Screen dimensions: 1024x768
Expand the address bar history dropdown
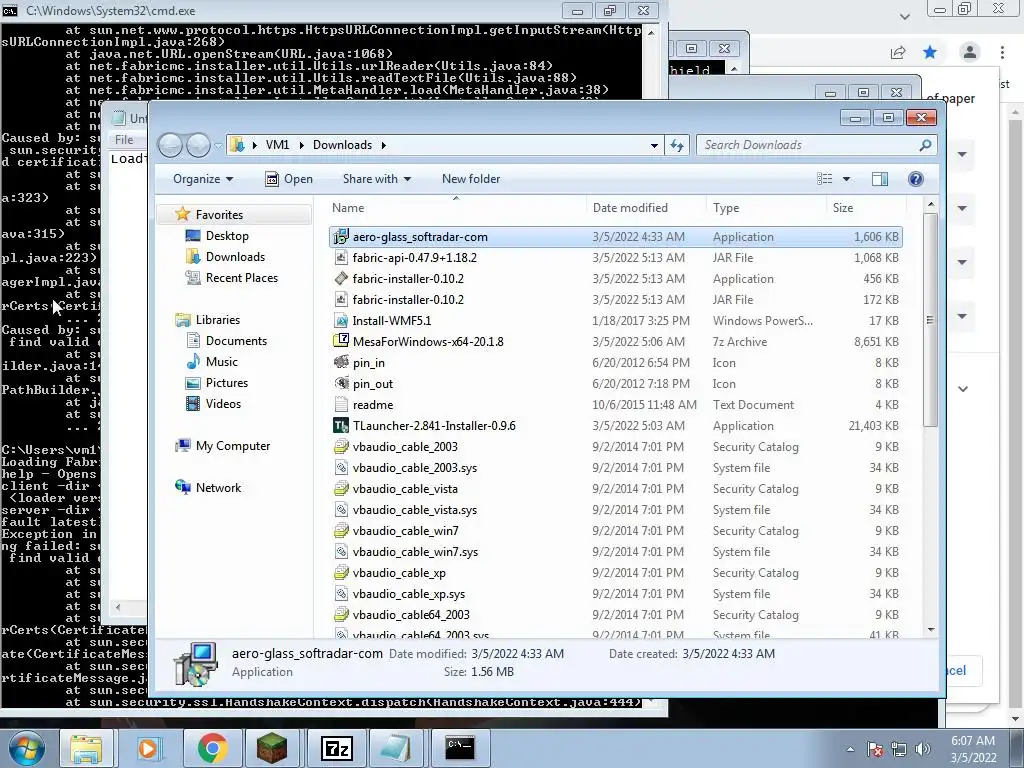[654, 145]
